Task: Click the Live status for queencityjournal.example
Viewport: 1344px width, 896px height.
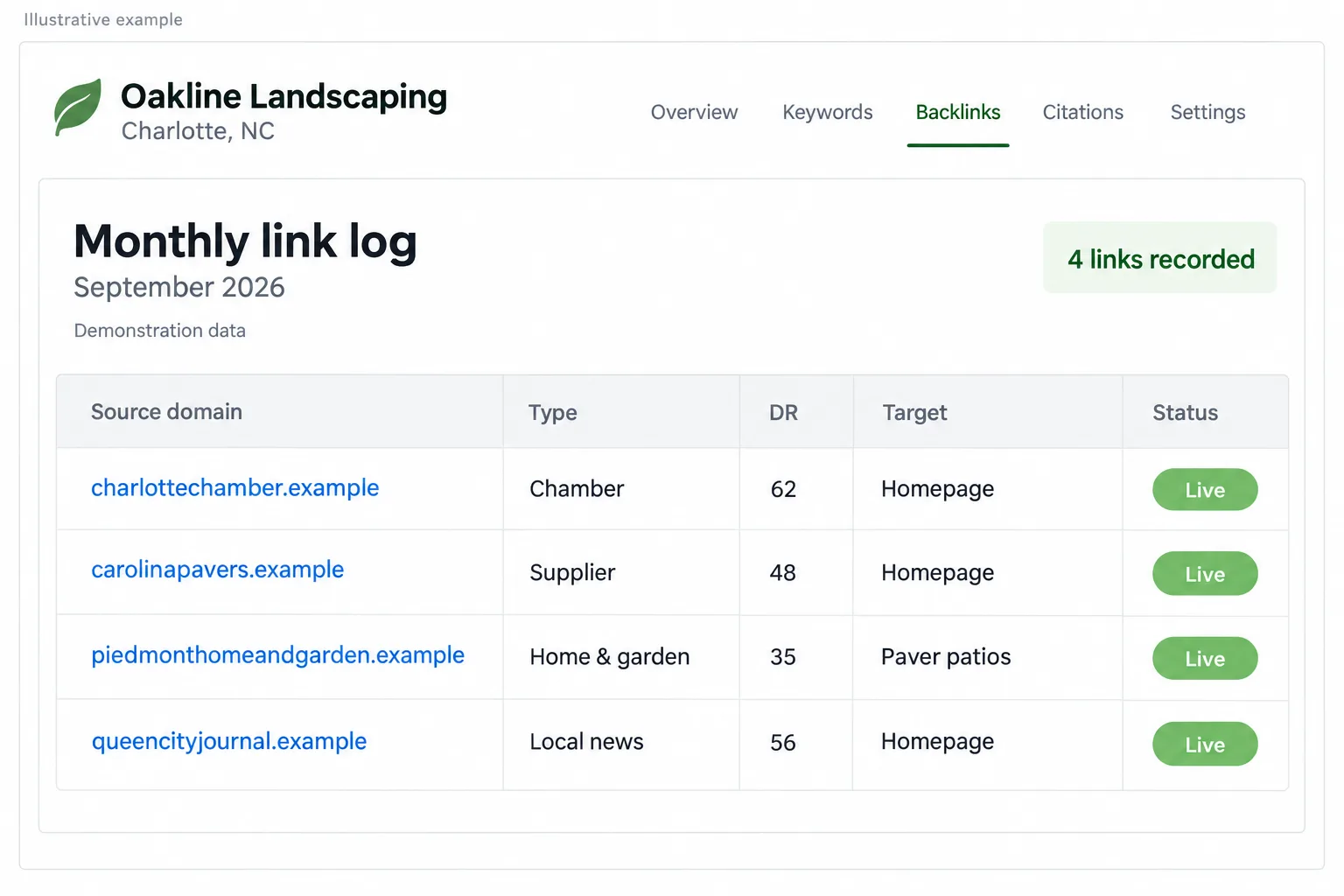Action: point(1205,745)
